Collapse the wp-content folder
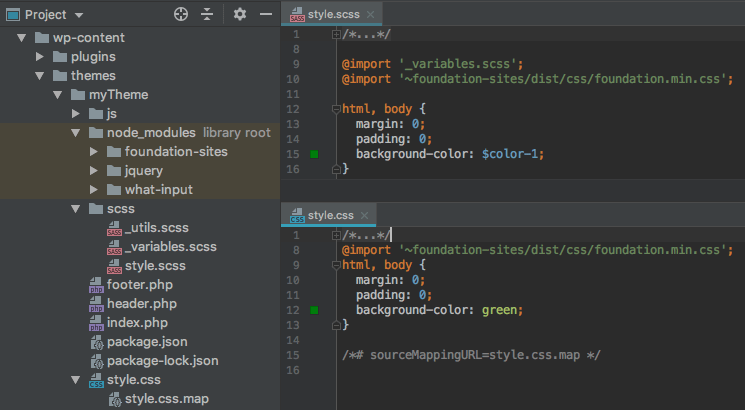 point(21,38)
